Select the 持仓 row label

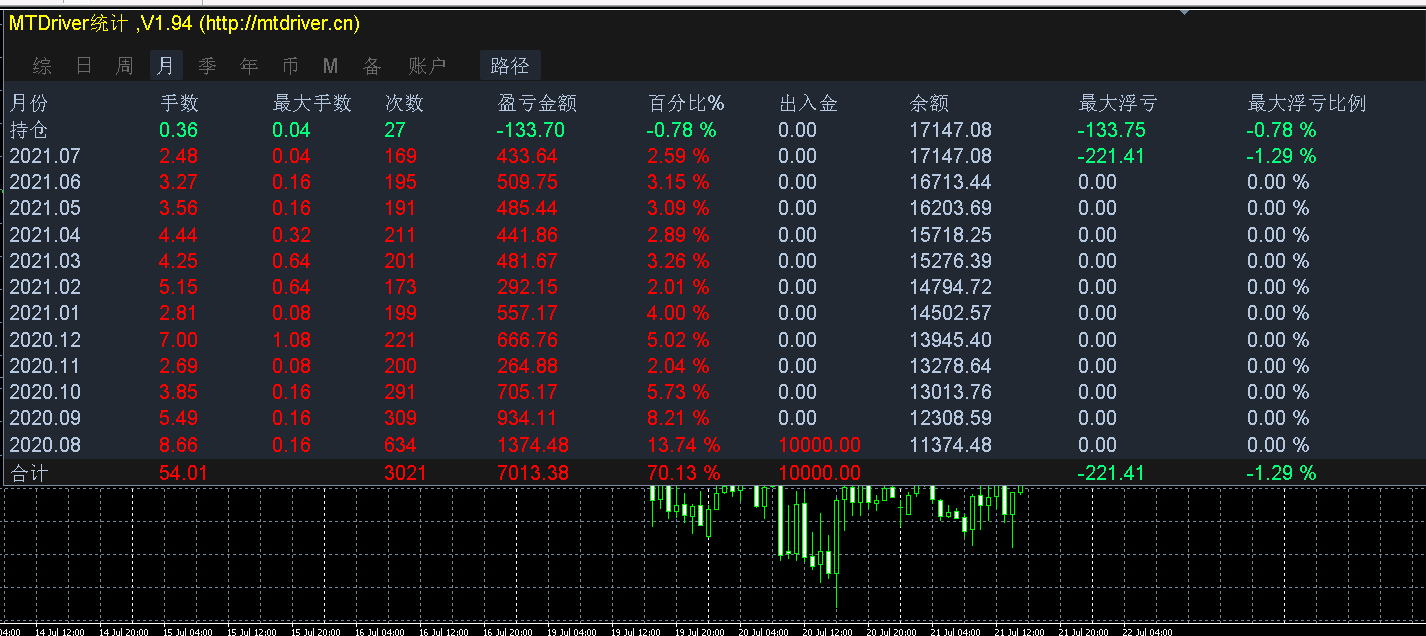[x=29, y=130]
